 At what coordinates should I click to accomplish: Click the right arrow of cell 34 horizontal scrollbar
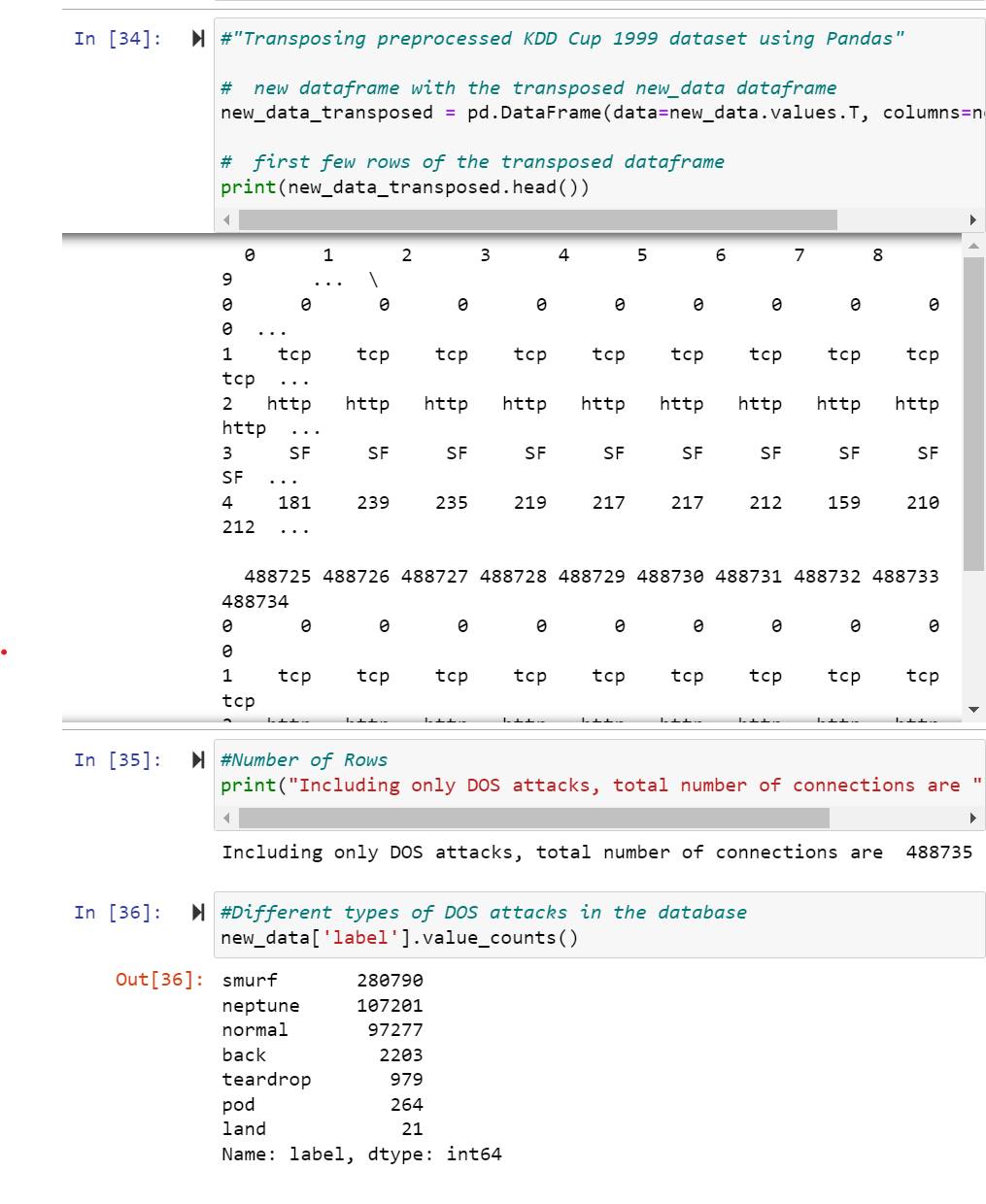[x=972, y=220]
